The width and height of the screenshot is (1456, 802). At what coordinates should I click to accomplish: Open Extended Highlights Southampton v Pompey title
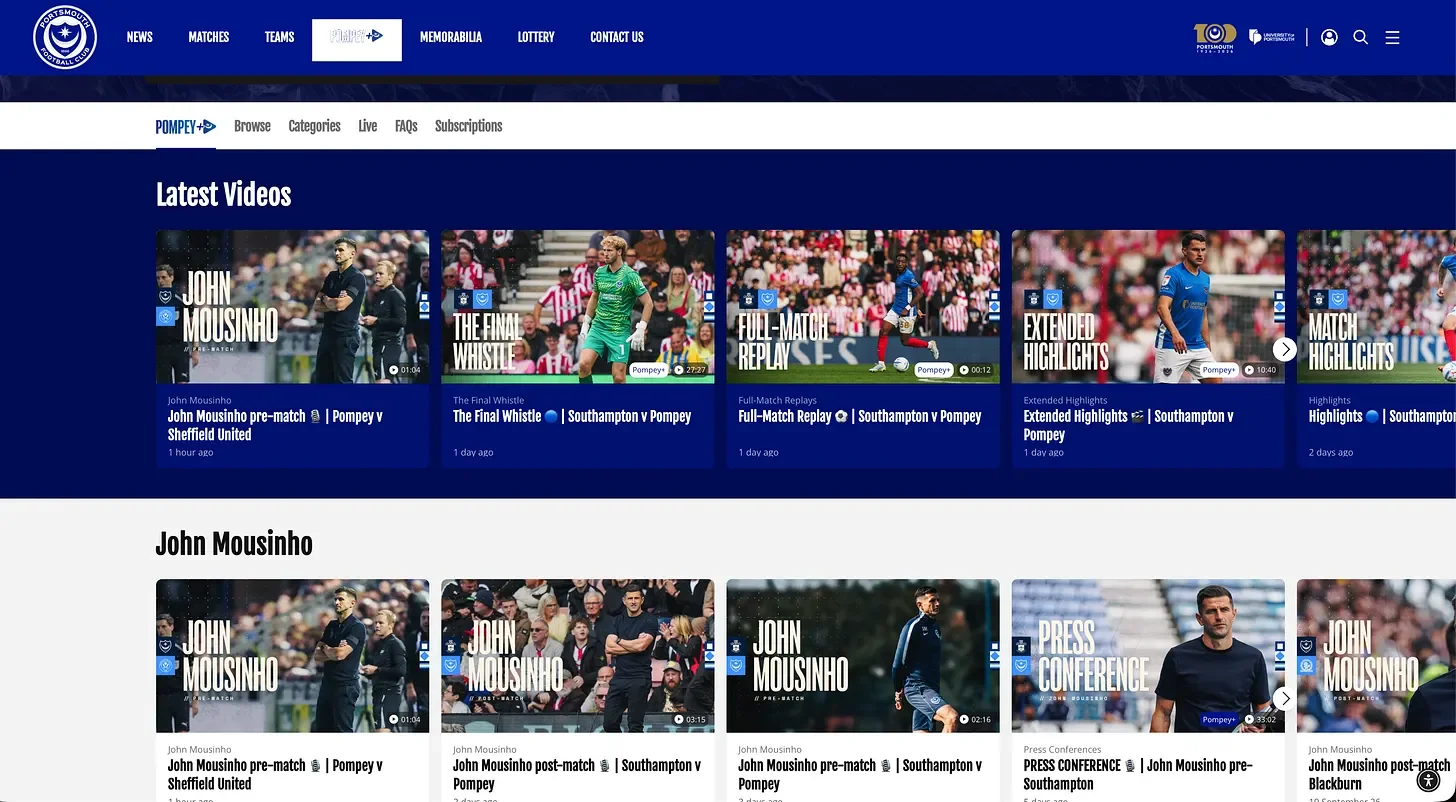[1128, 425]
